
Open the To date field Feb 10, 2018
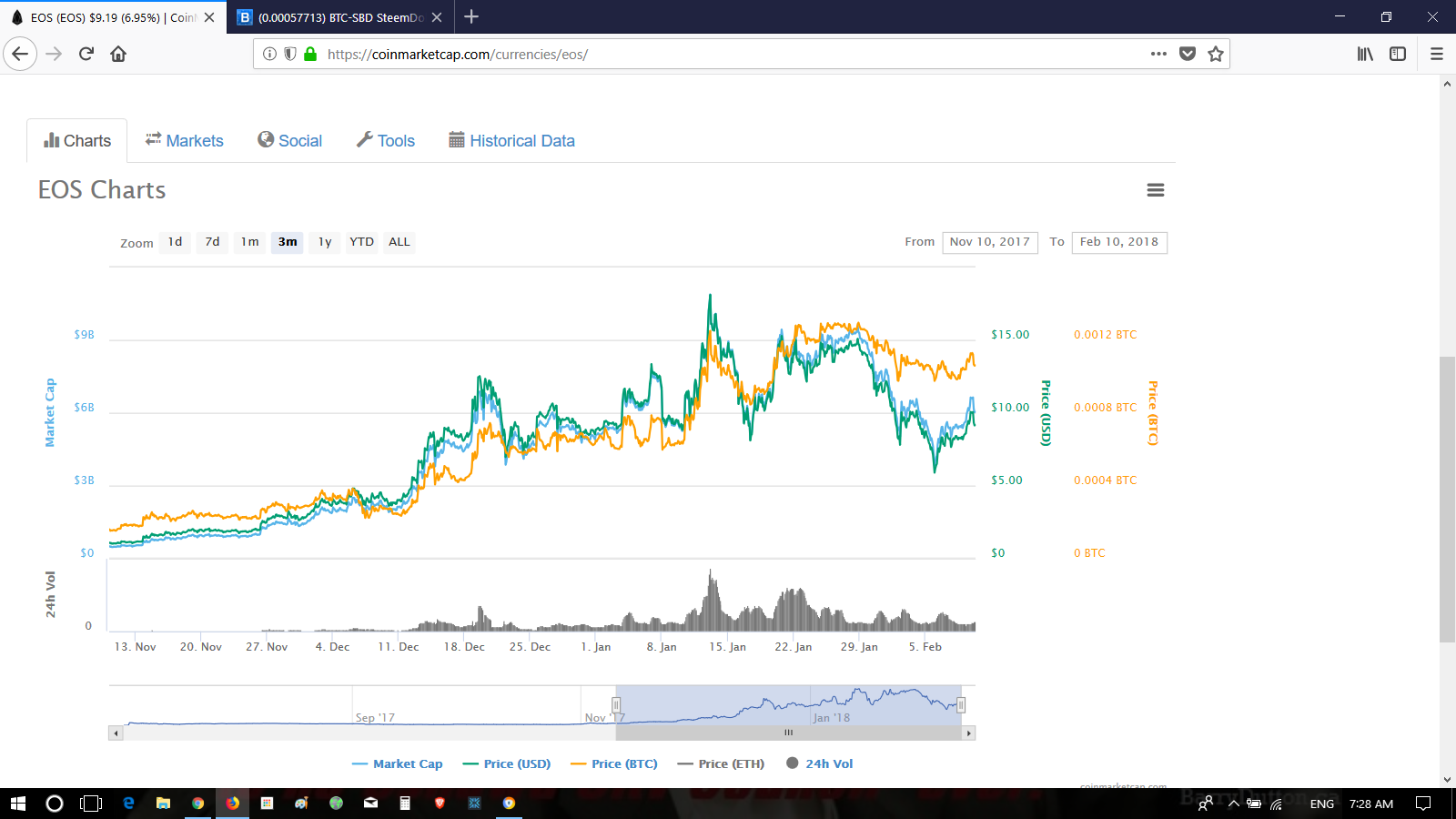point(1119,242)
